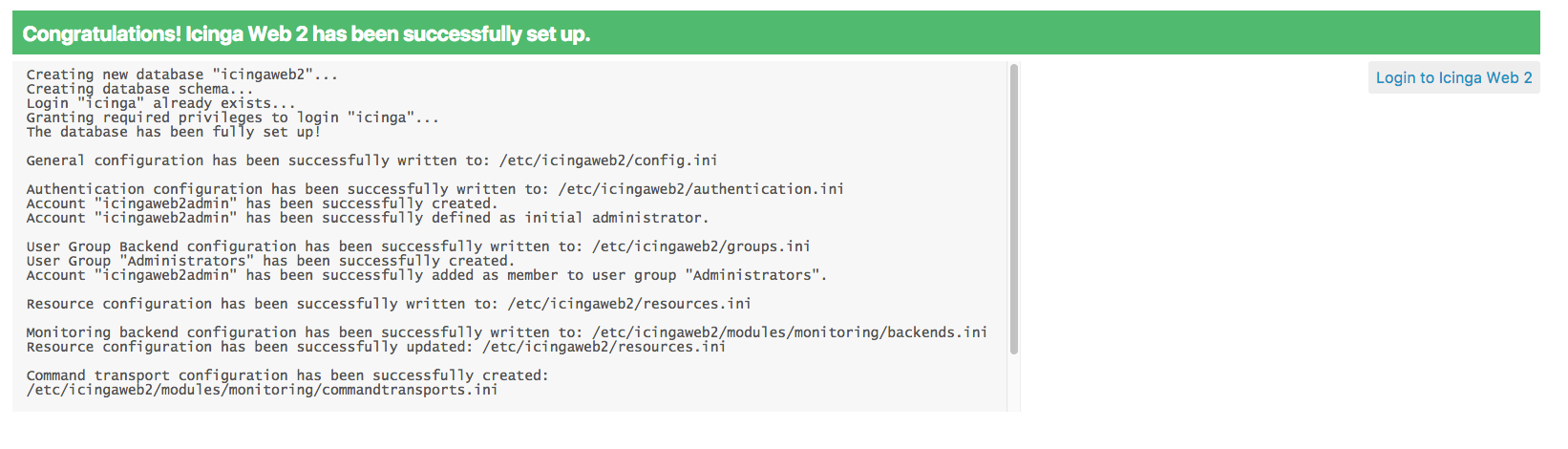Click the 'Creating new database "icingaweb2"' log line
The height and width of the screenshot is (449, 1568).
(181, 75)
